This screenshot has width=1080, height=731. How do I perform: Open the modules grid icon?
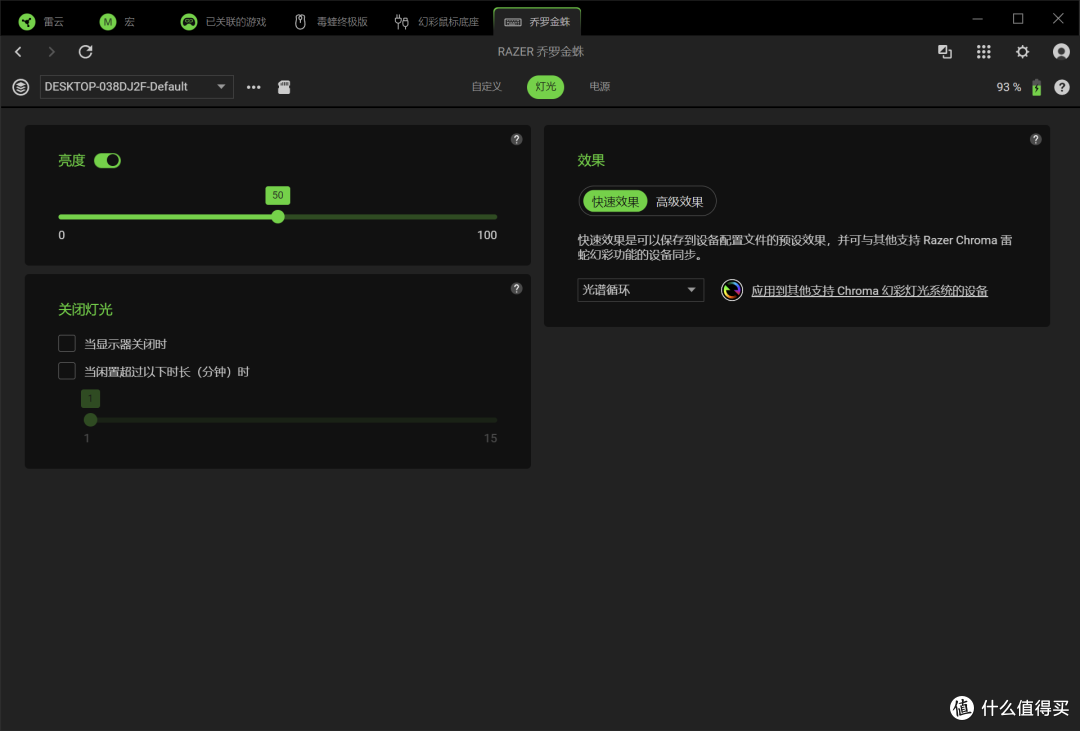click(984, 52)
